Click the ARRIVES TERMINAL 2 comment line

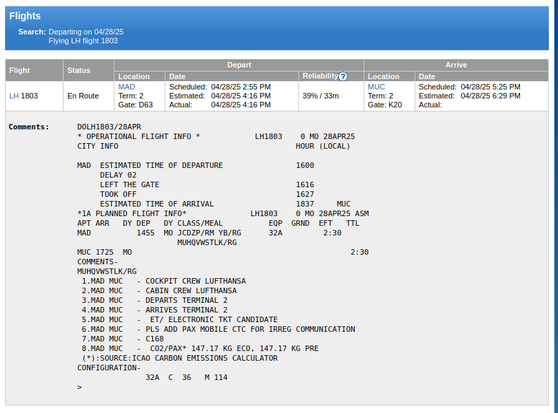(154, 309)
